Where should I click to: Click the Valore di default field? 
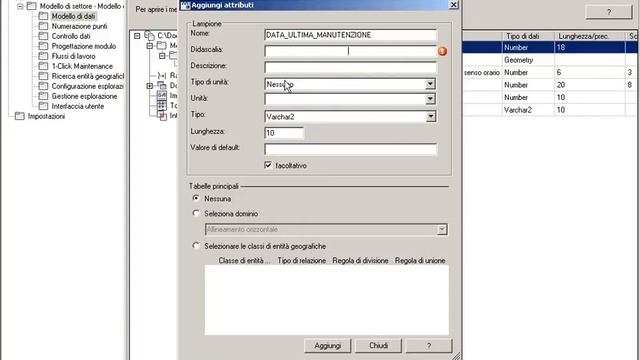[x=350, y=149]
